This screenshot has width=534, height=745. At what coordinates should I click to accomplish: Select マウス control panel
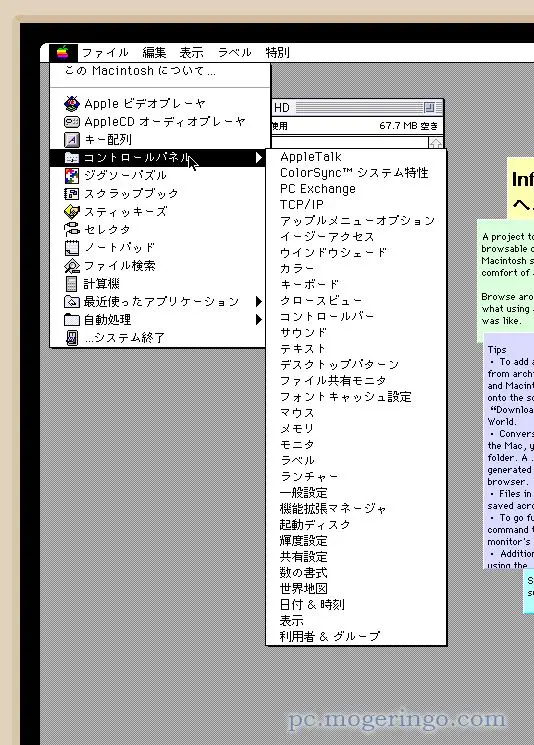coord(356,412)
